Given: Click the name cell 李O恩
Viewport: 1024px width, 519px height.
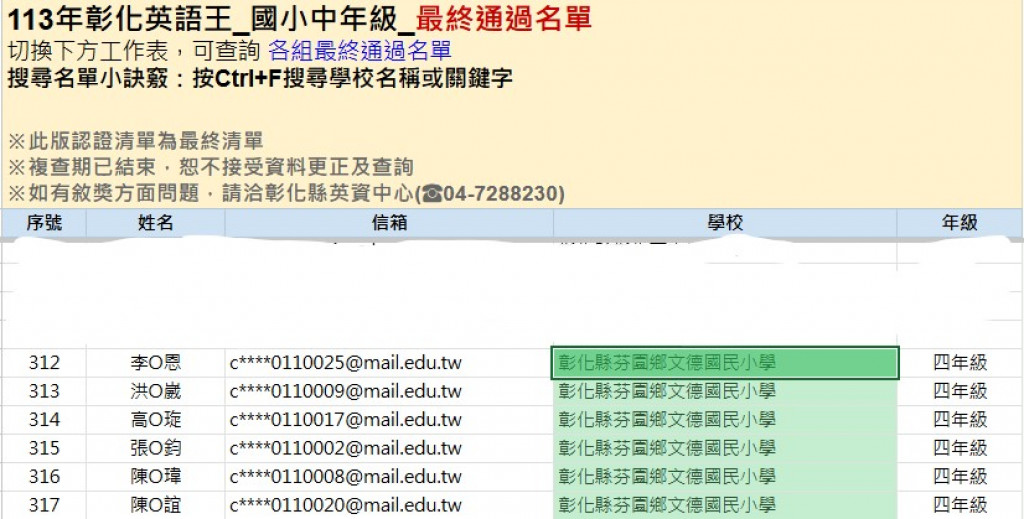Looking at the screenshot, I should pos(155,363).
